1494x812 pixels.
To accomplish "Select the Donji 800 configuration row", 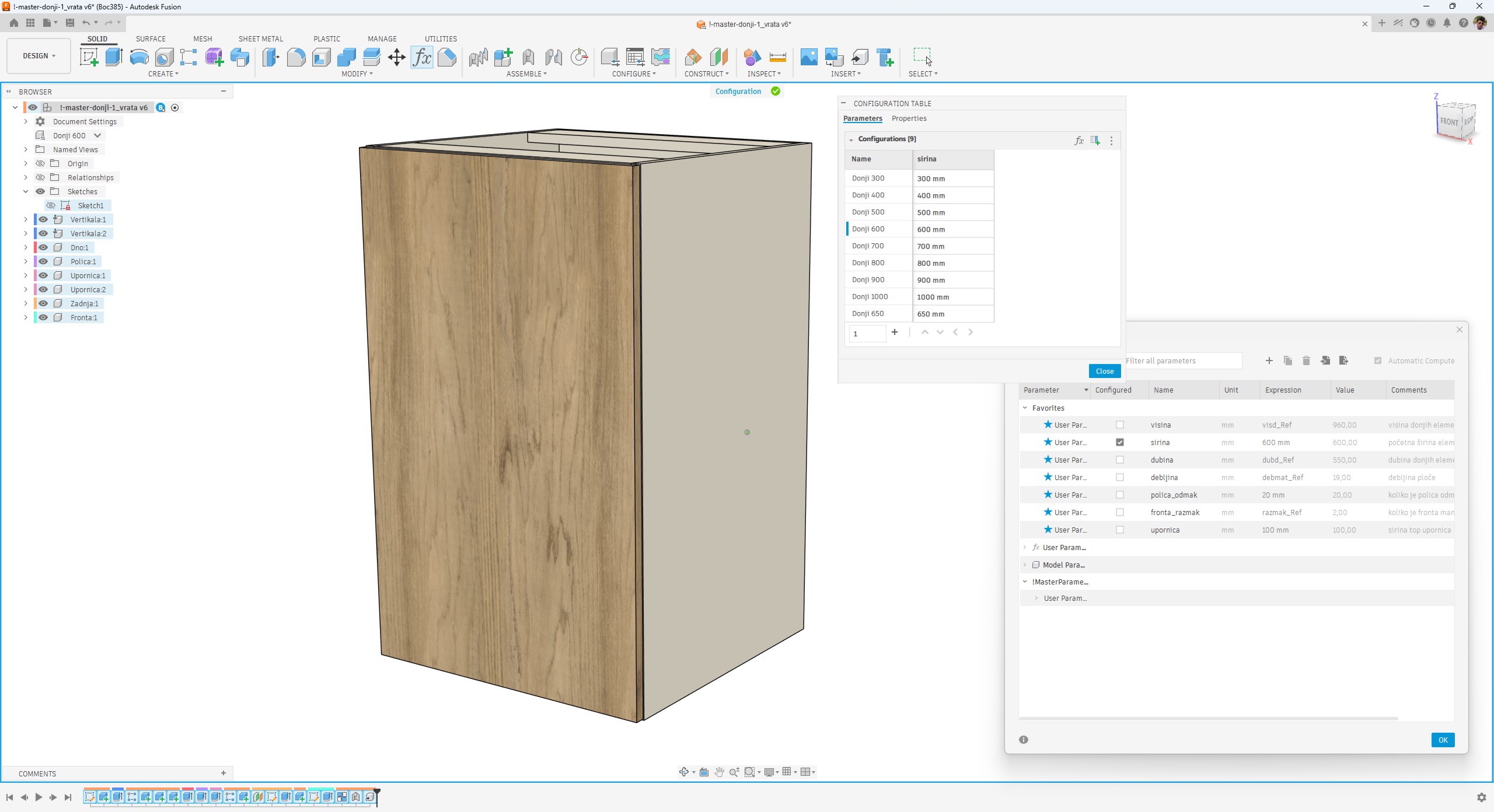I will (x=868, y=263).
